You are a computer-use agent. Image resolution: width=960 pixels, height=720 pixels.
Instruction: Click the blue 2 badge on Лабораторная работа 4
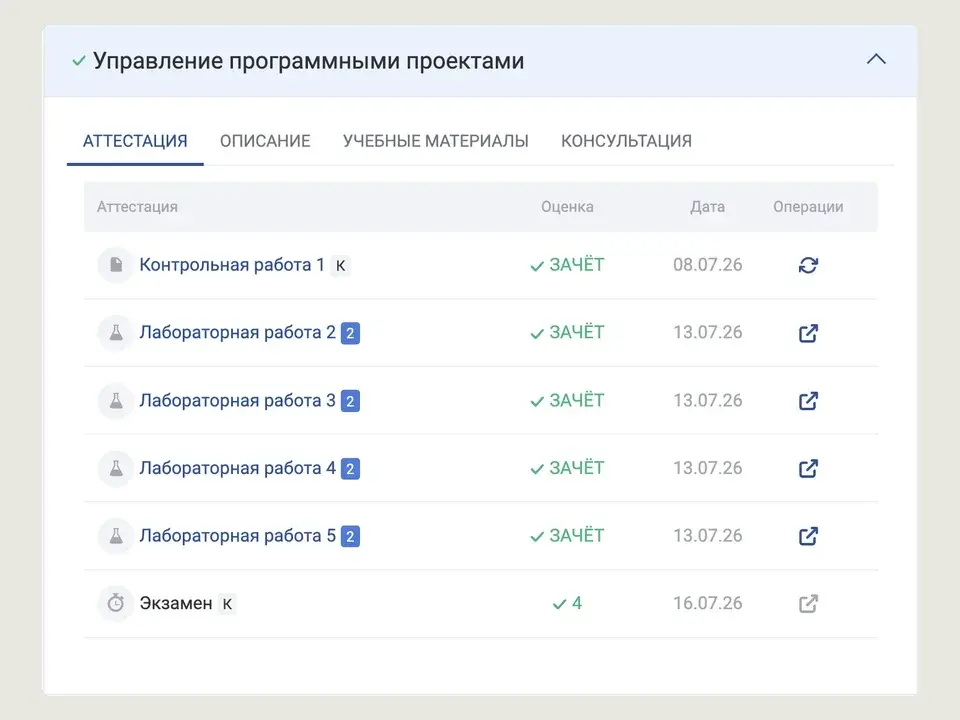pyautogui.click(x=350, y=469)
